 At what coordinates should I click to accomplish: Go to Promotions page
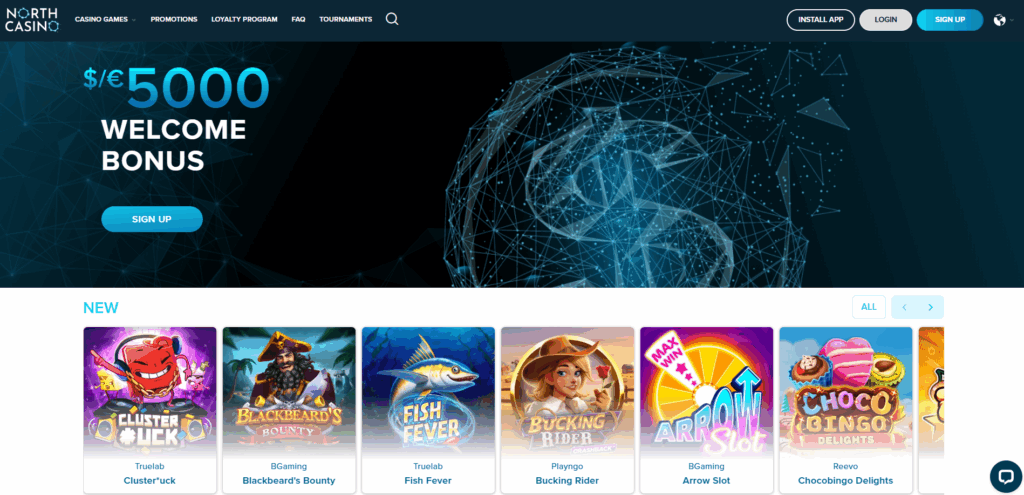coord(174,20)
